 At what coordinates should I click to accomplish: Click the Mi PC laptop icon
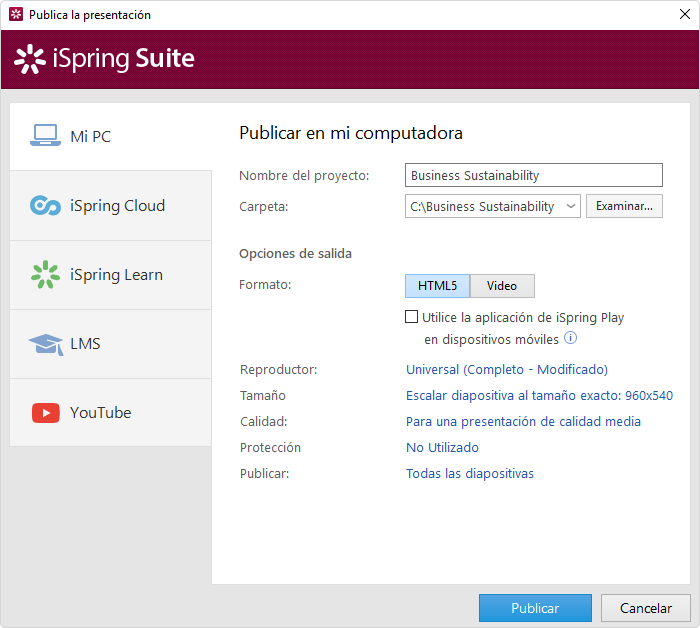click(x=45, y=135)
